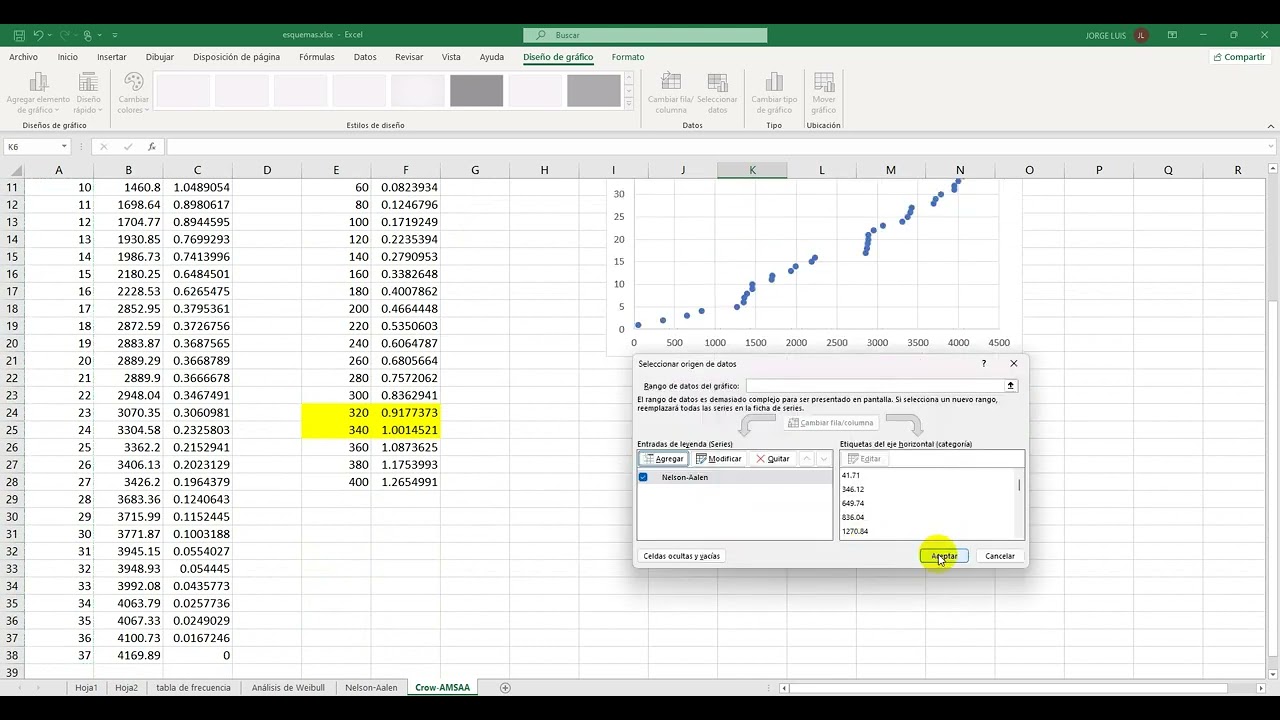Expand the formula bar with the chevron

click(1272, 147)
